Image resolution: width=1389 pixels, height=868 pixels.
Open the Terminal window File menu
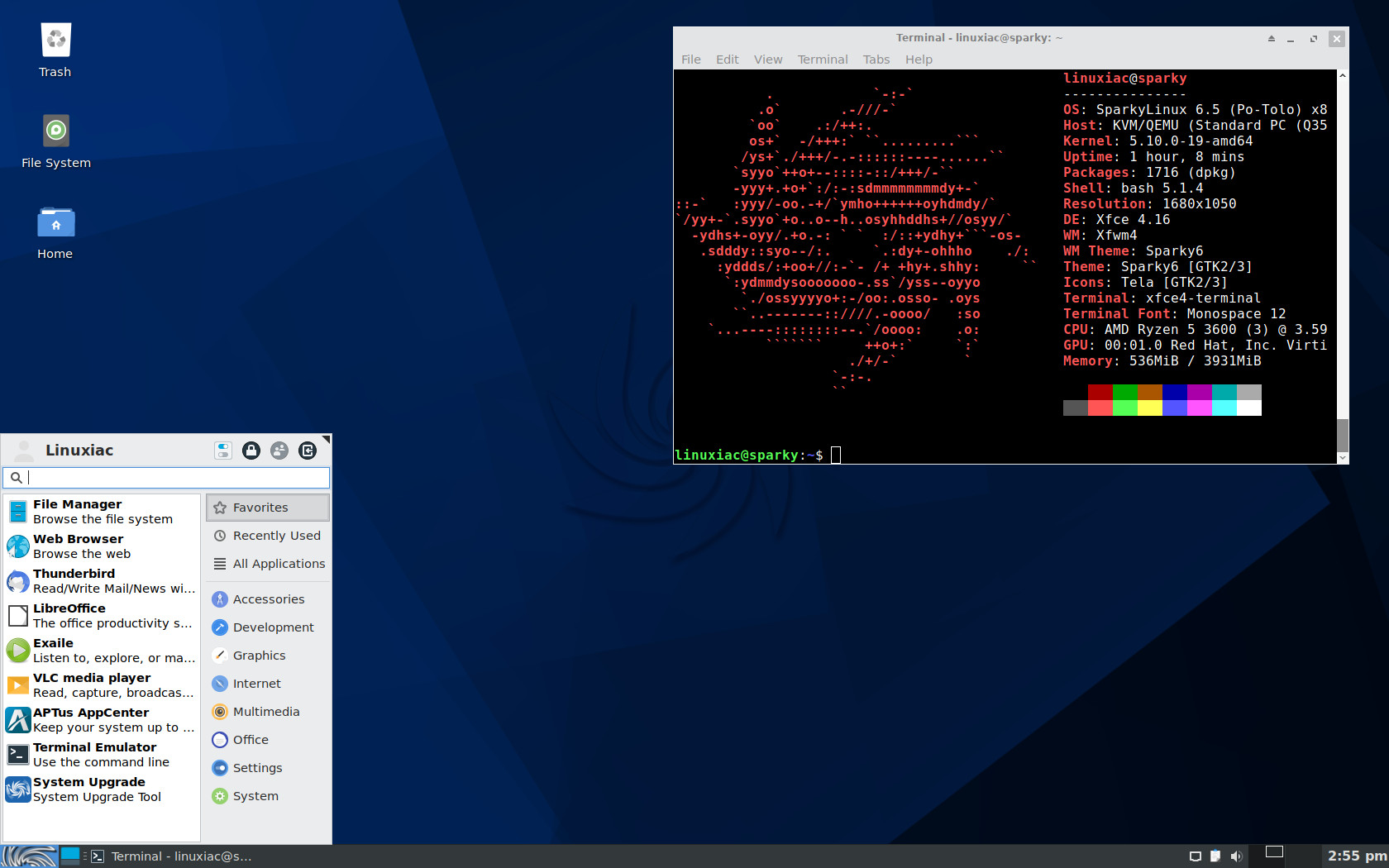[690, 60]
